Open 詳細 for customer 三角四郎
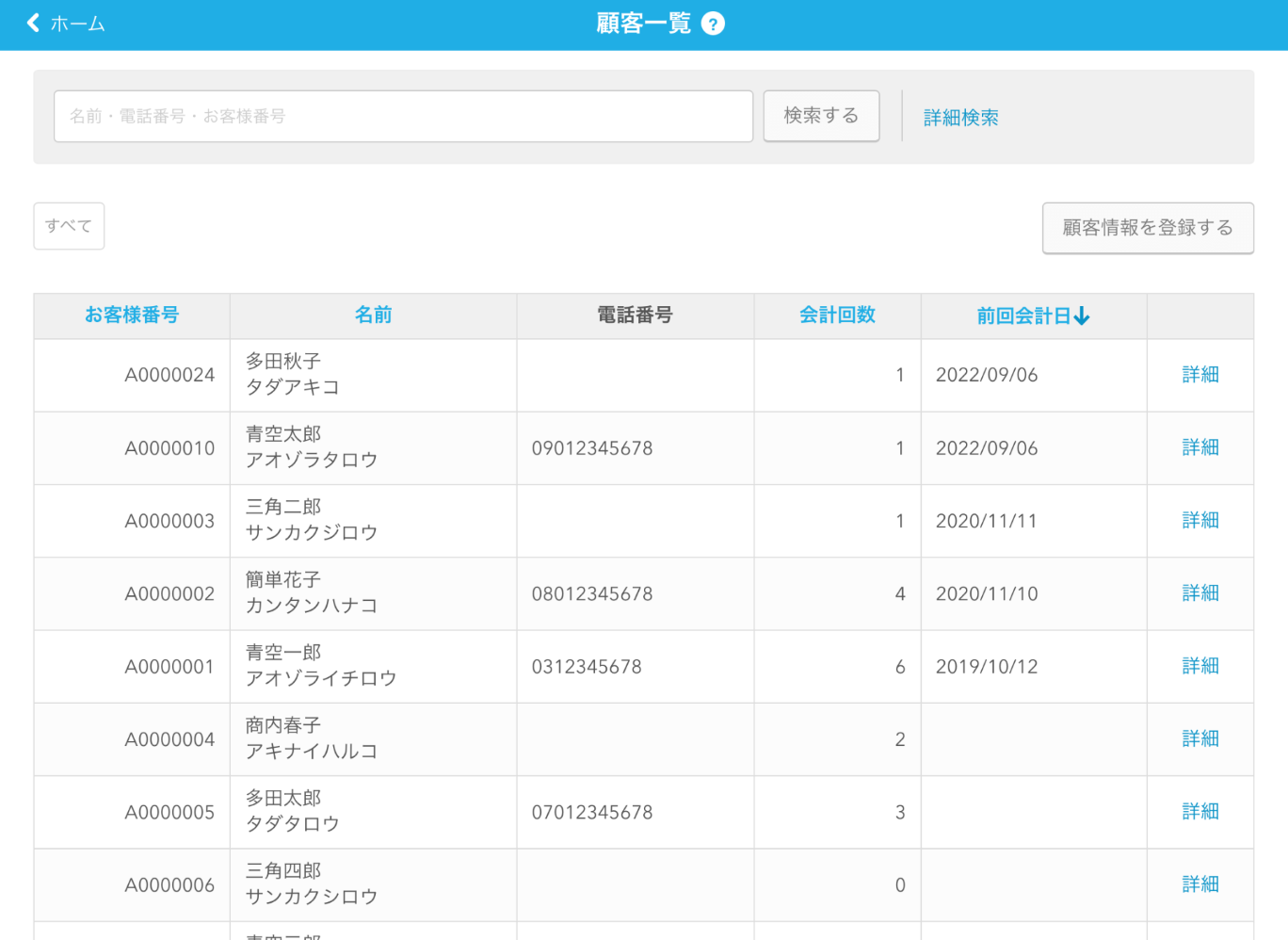1288x940 pixels. point(1199,884)
